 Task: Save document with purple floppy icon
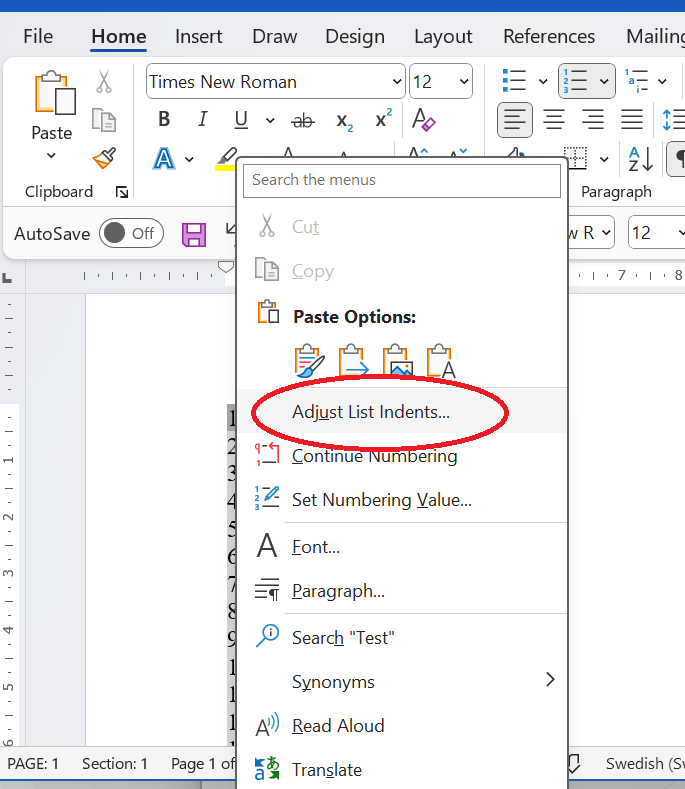[x=194, y=234]
